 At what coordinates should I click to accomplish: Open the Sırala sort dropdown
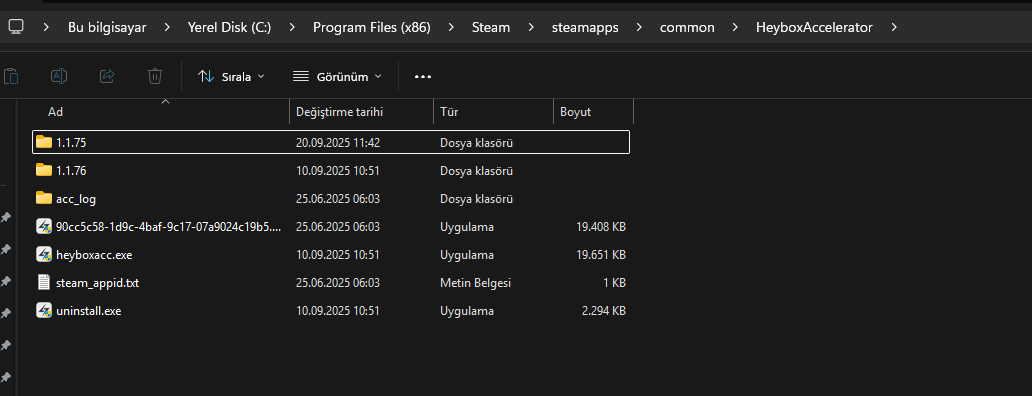(x=231, y=76)
